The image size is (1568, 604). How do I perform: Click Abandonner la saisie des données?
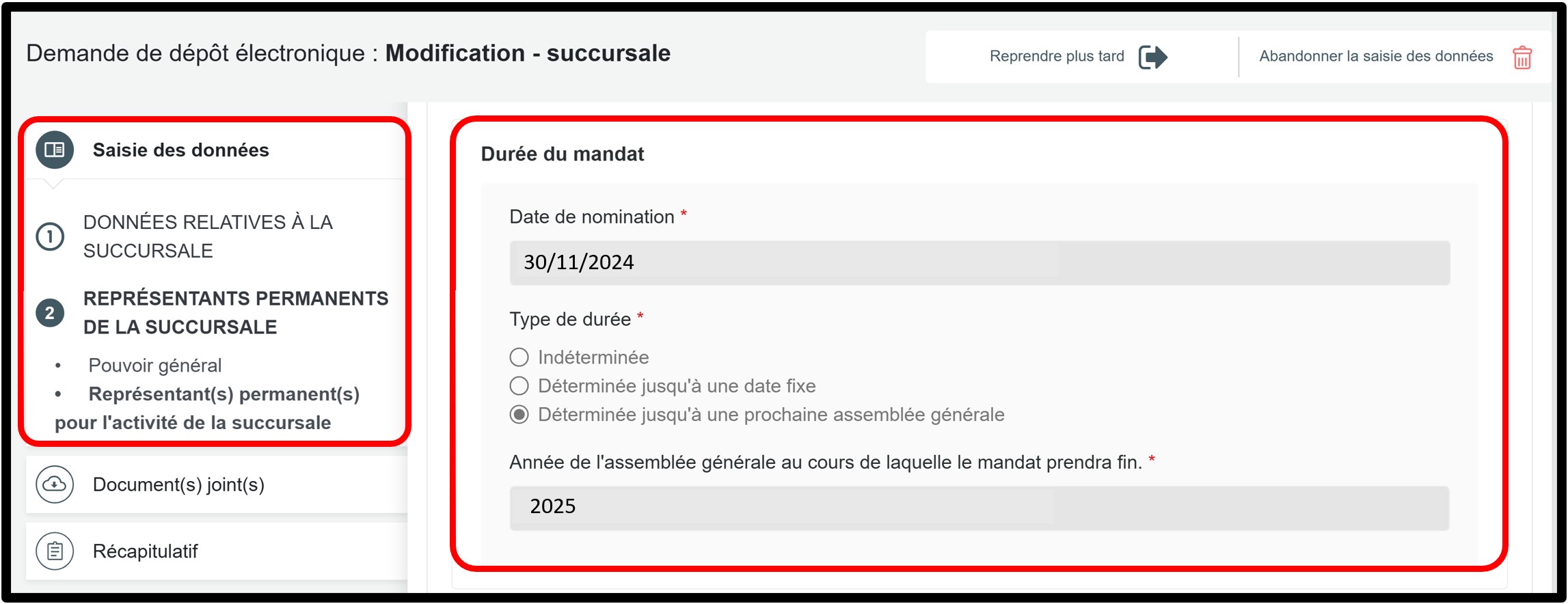1376,57
